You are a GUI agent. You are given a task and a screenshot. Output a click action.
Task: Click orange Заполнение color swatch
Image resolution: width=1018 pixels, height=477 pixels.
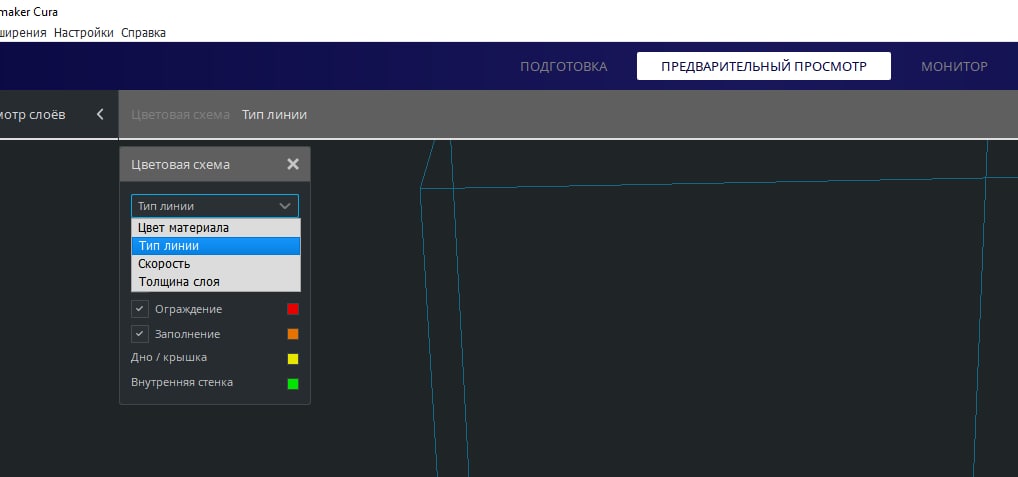tap(293, 334)
